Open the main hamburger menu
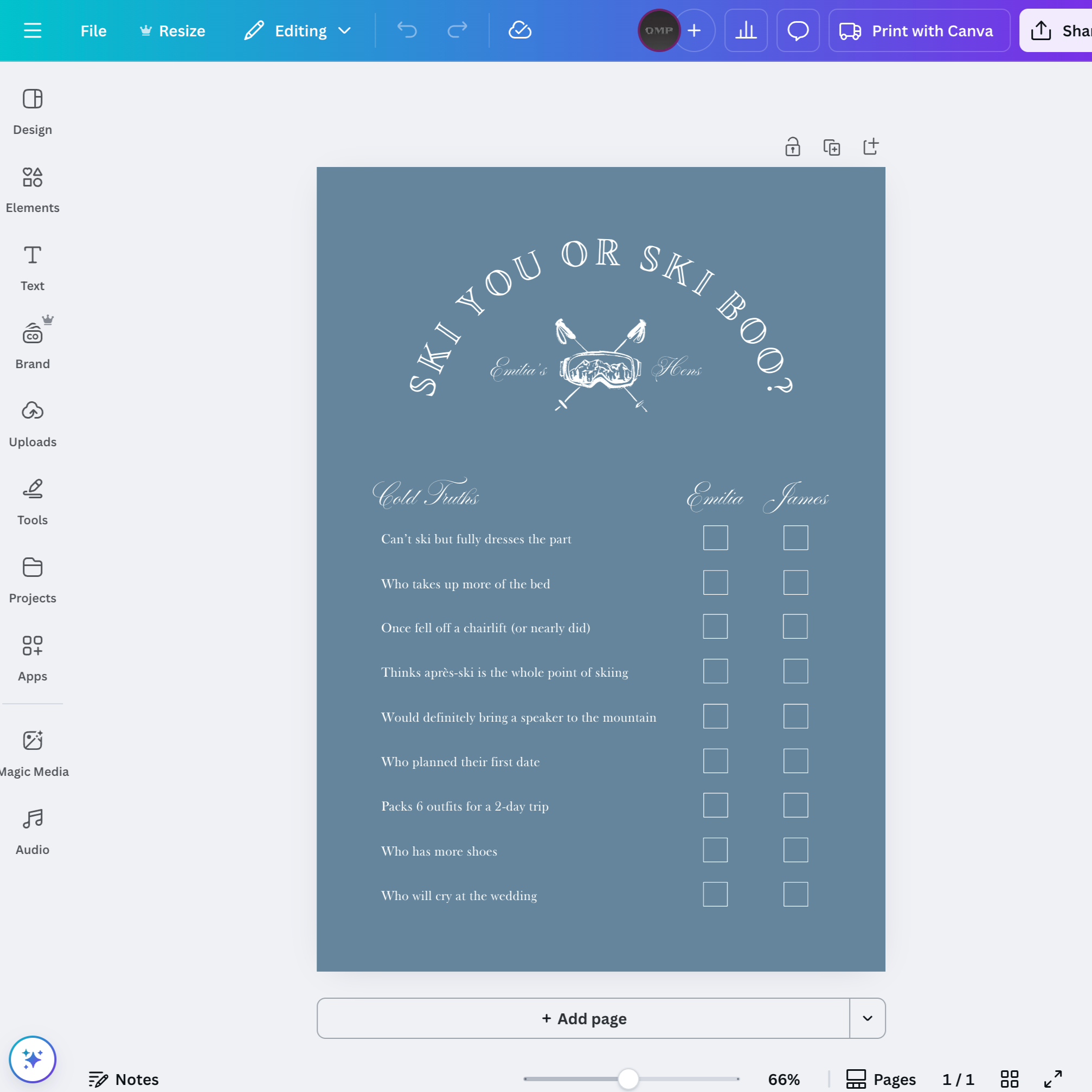This screenshot has height=1092, width=1092. coord(32,30)
